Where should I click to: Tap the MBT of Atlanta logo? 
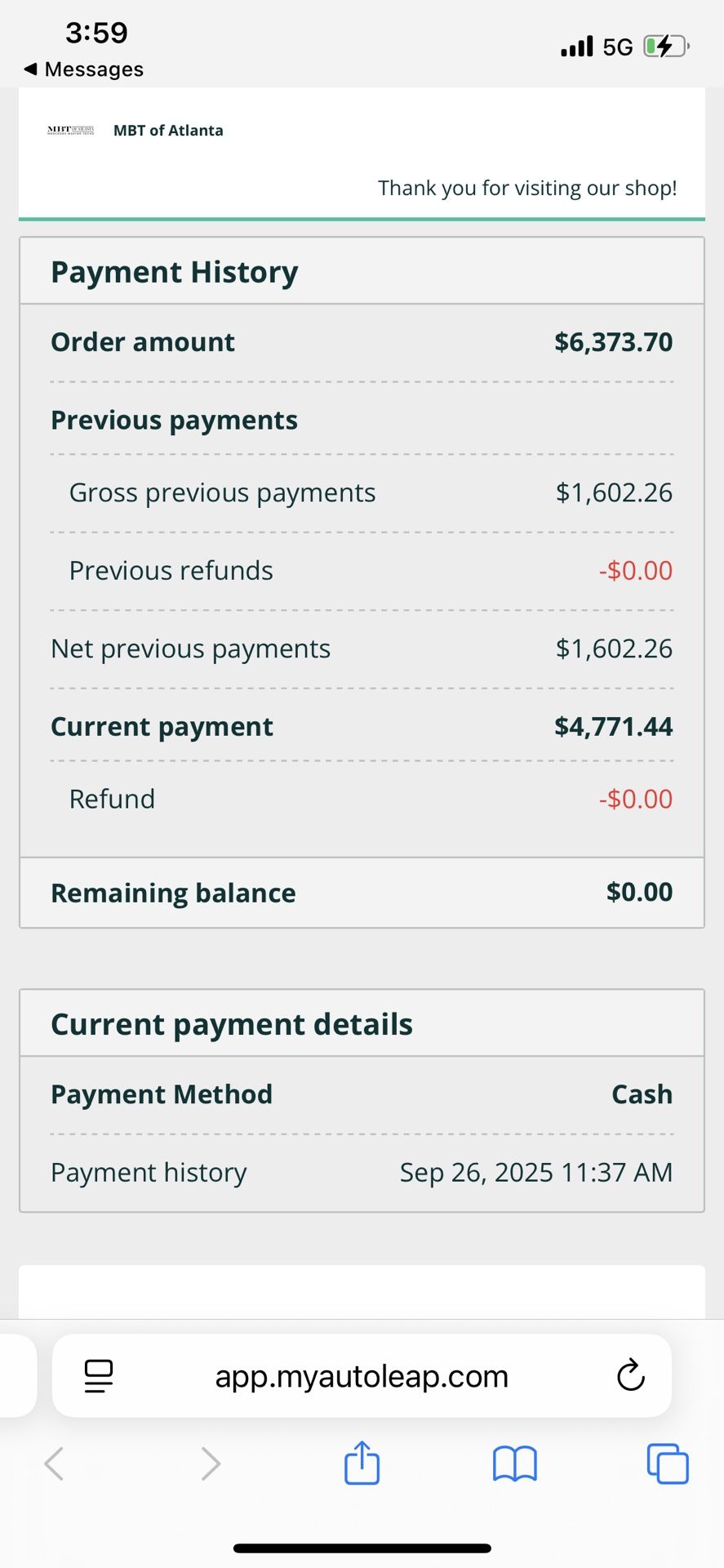(71, 130)
